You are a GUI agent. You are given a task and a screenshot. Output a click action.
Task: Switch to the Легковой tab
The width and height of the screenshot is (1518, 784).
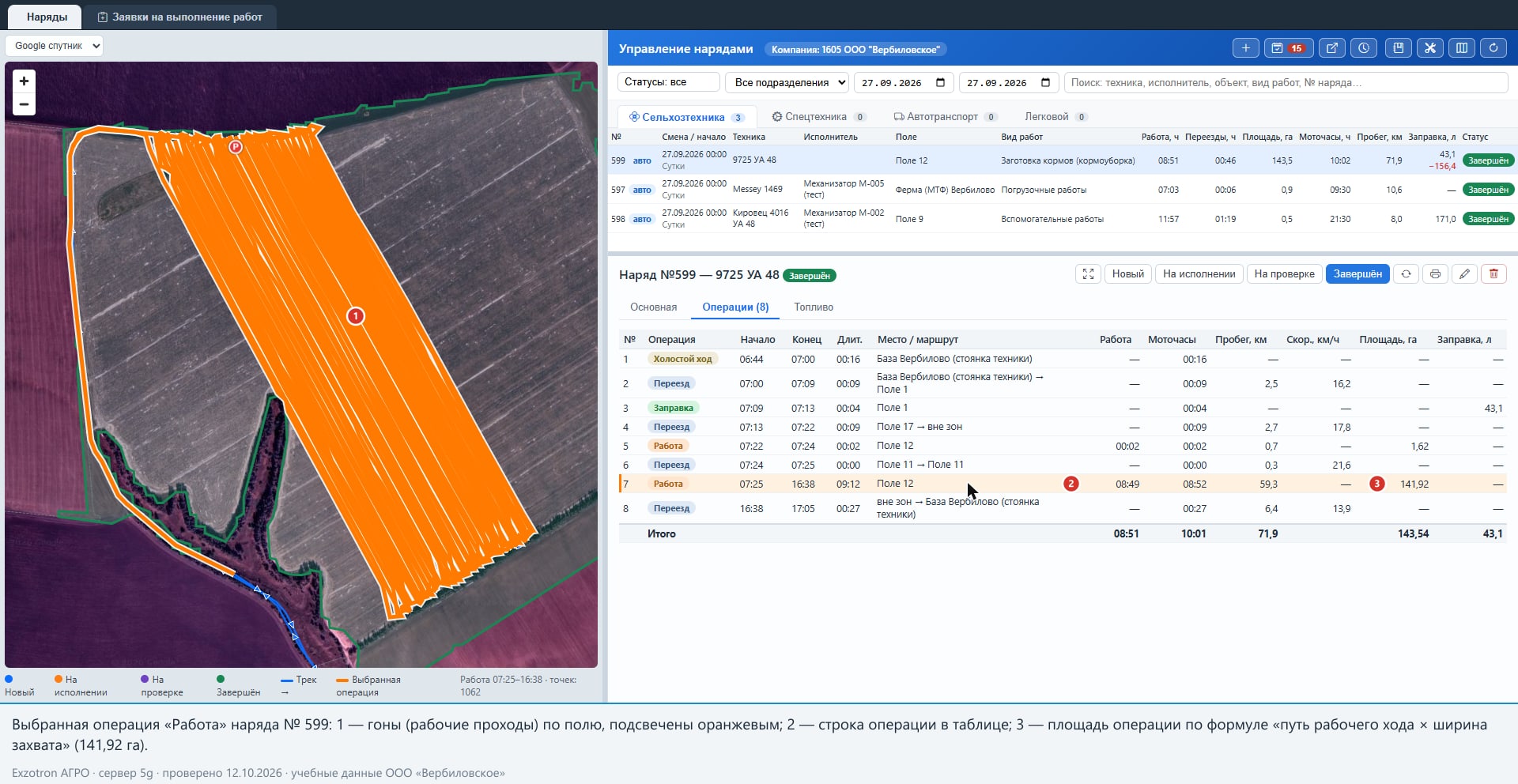tap(1056, 117)
